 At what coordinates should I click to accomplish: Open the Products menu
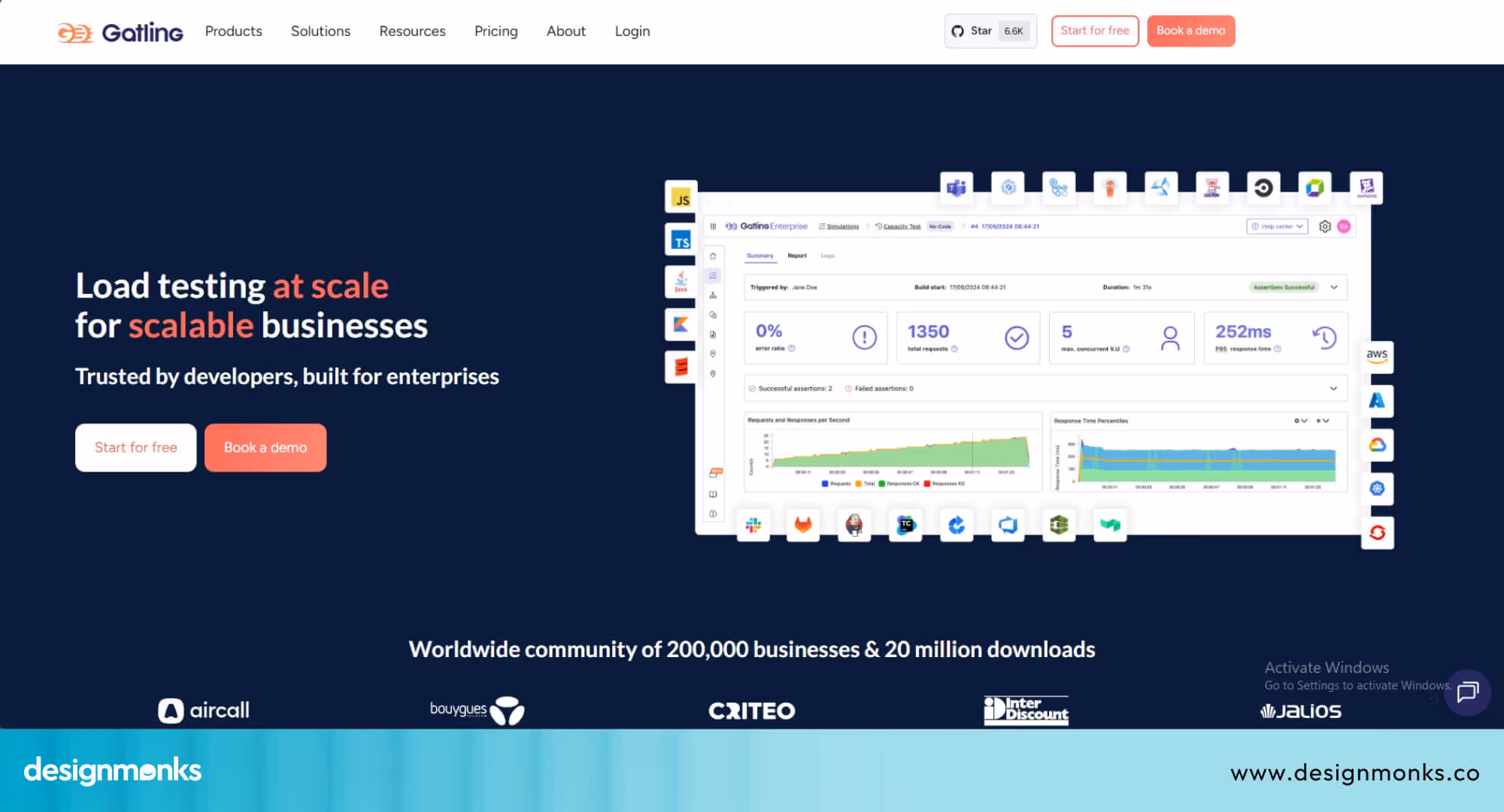pos(233,31)
